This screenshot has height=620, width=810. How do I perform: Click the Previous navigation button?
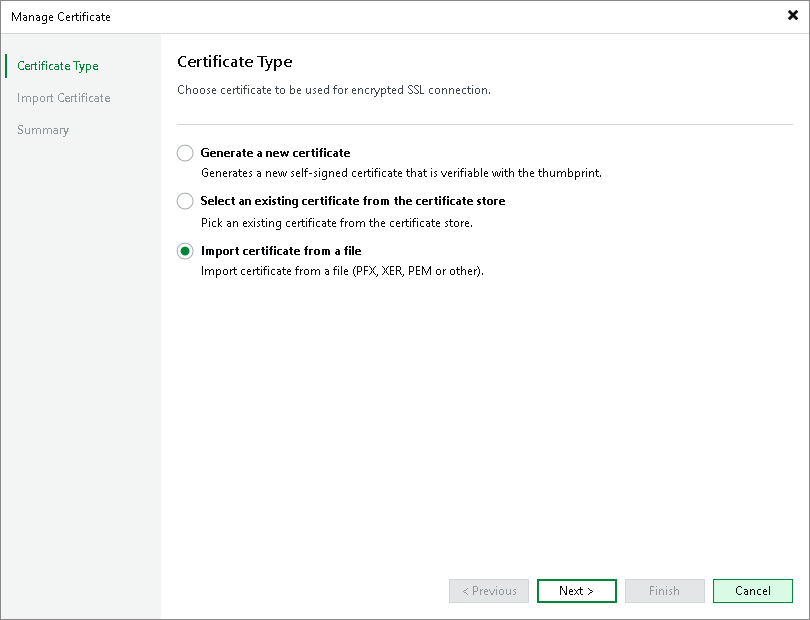pos(489,591)
